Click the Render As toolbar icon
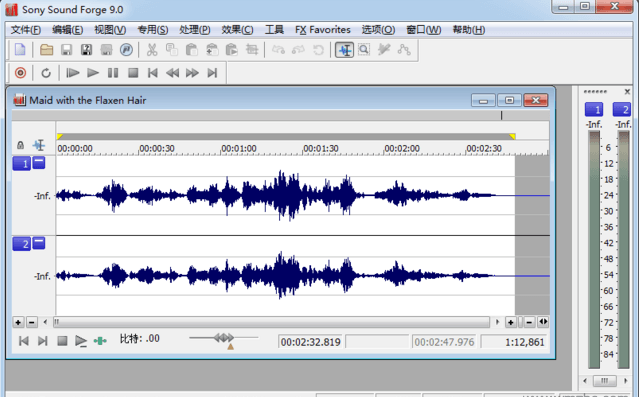Screen dimensions: 639x397 pyautogui.click(x=106, y=50)
